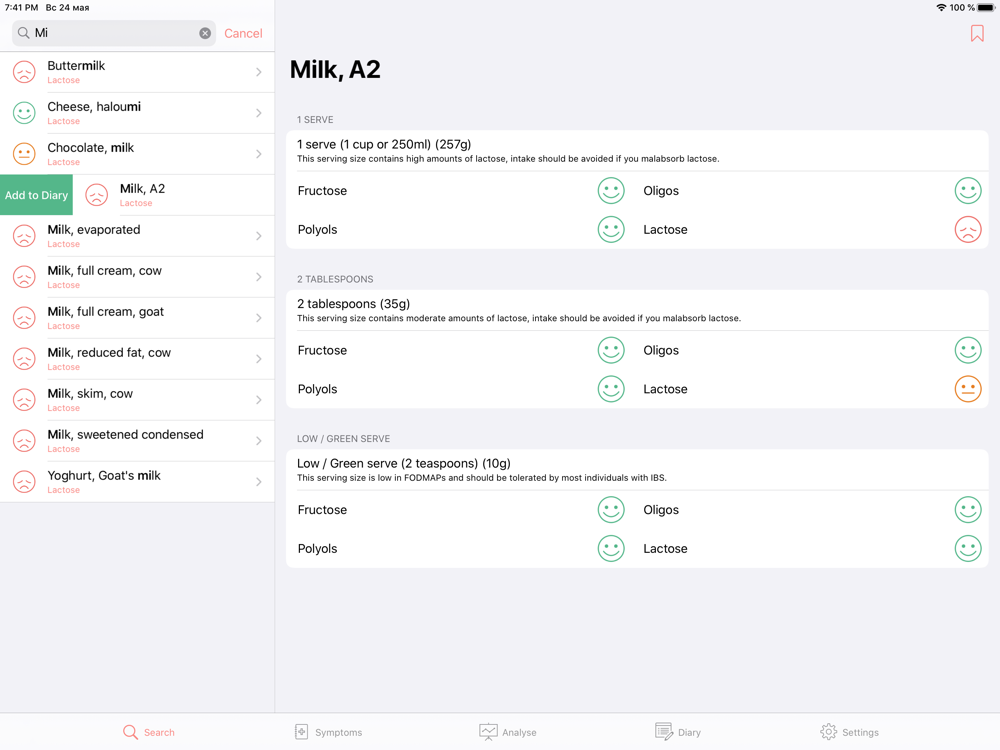This screenshot has height=750, width=1000.
Task: Tap the bookmark icon for Milk, A2
Action: coord(976,33)
